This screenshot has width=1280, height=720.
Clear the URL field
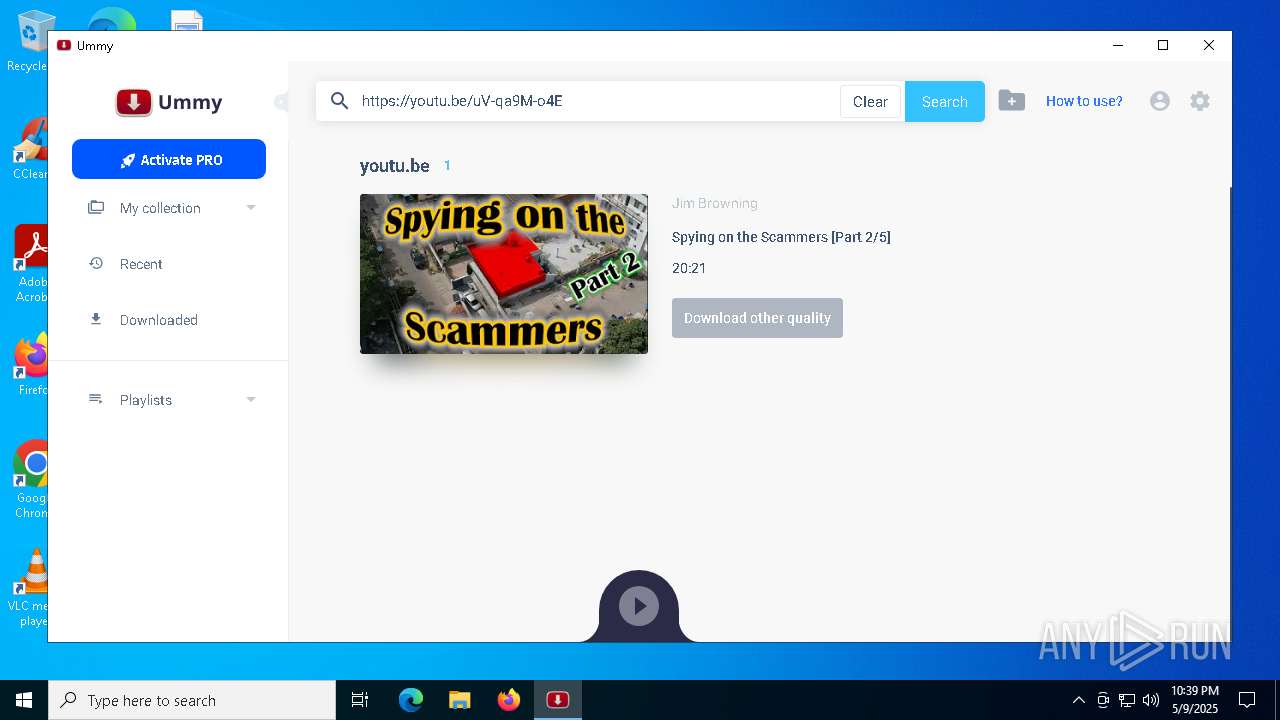click(x=870, y=101)
